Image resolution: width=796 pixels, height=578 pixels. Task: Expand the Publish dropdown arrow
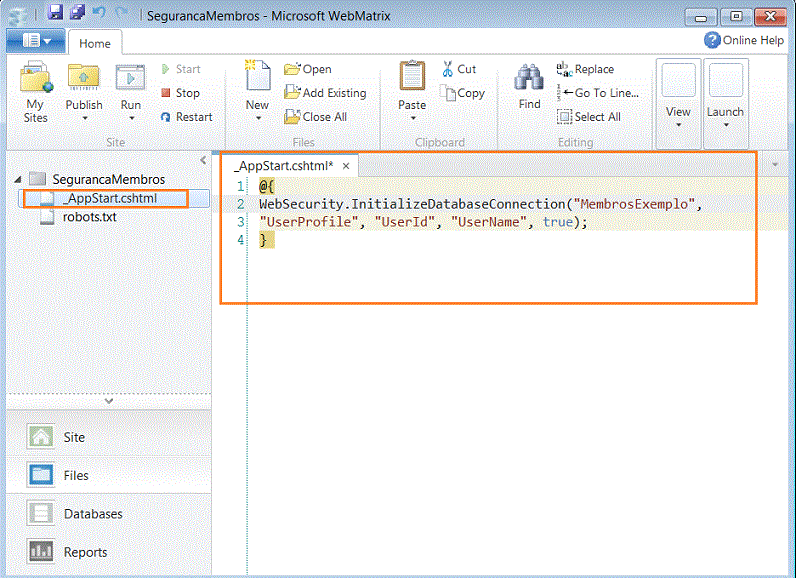click(x=85, y=118)
